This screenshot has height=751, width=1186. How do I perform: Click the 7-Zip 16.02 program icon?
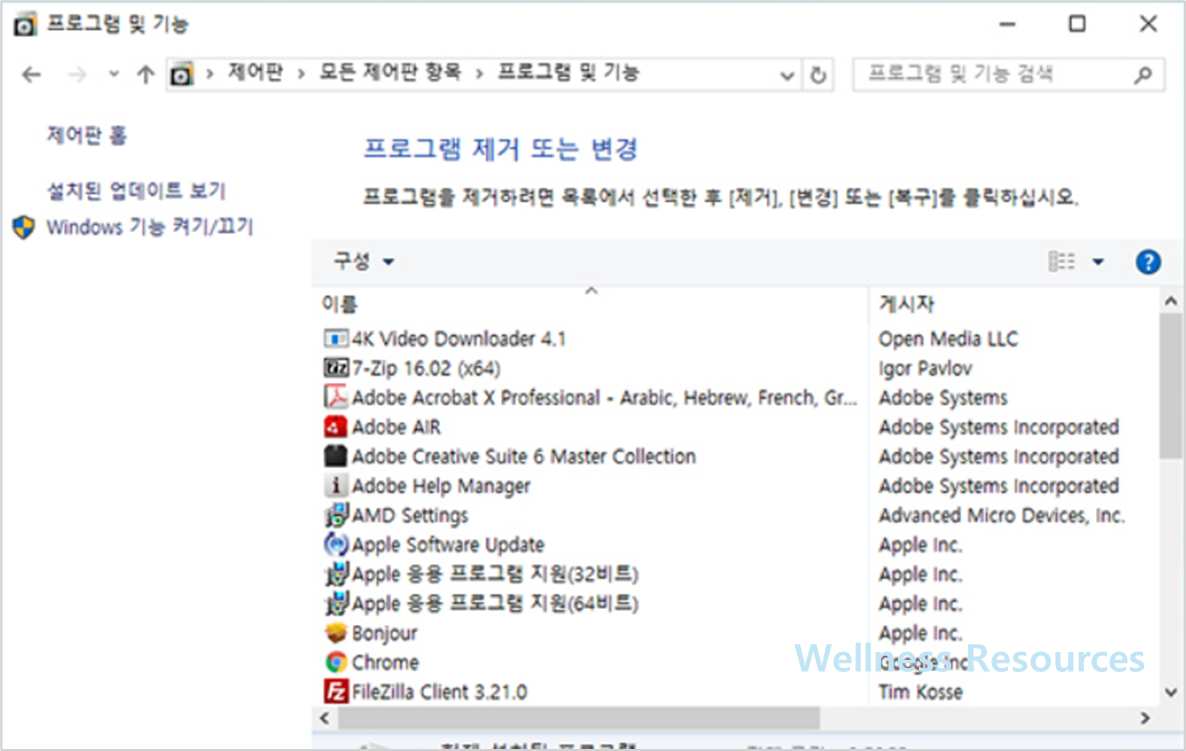336,368
